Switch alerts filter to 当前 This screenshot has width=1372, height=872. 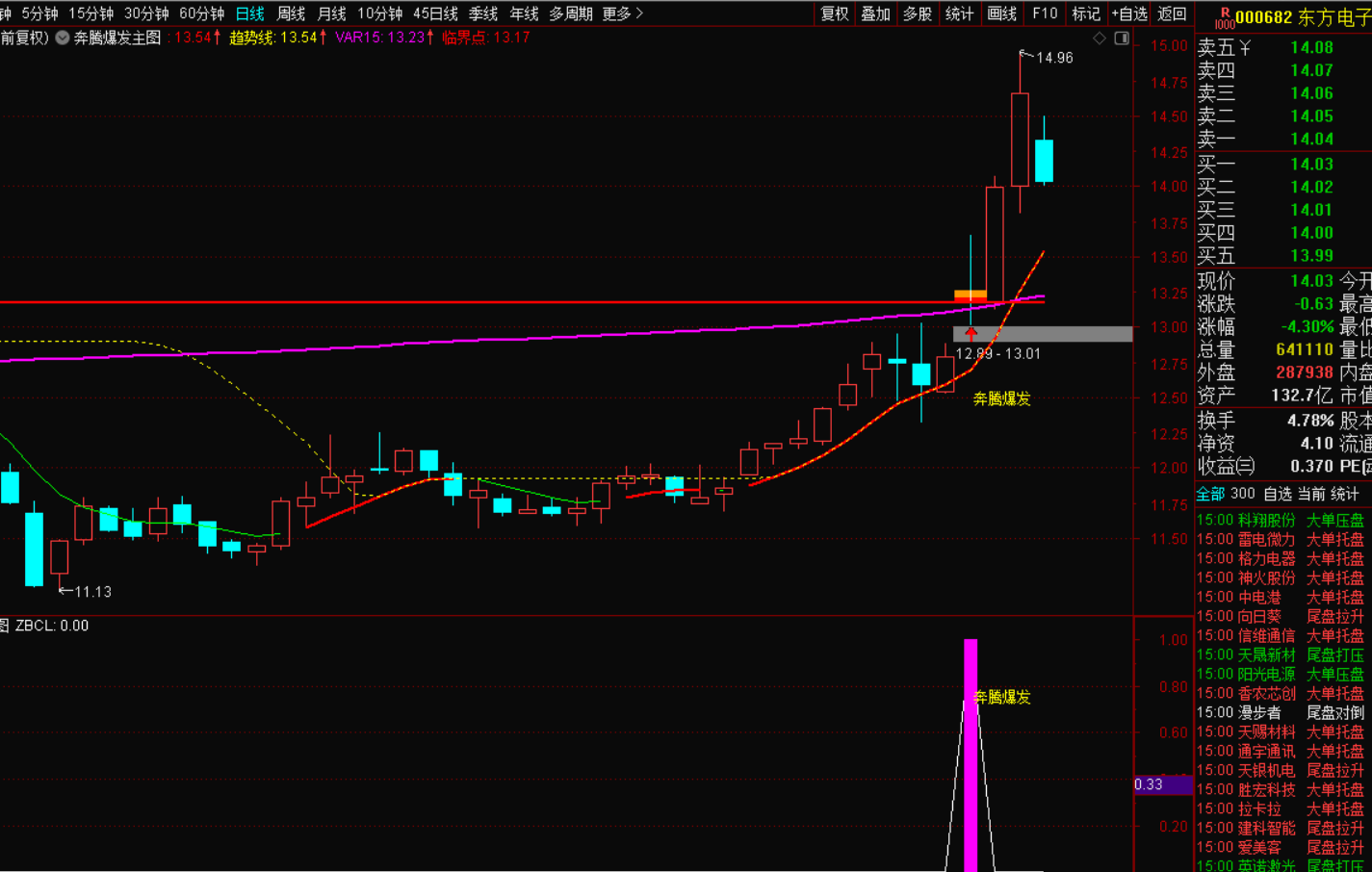point(1311,494)
